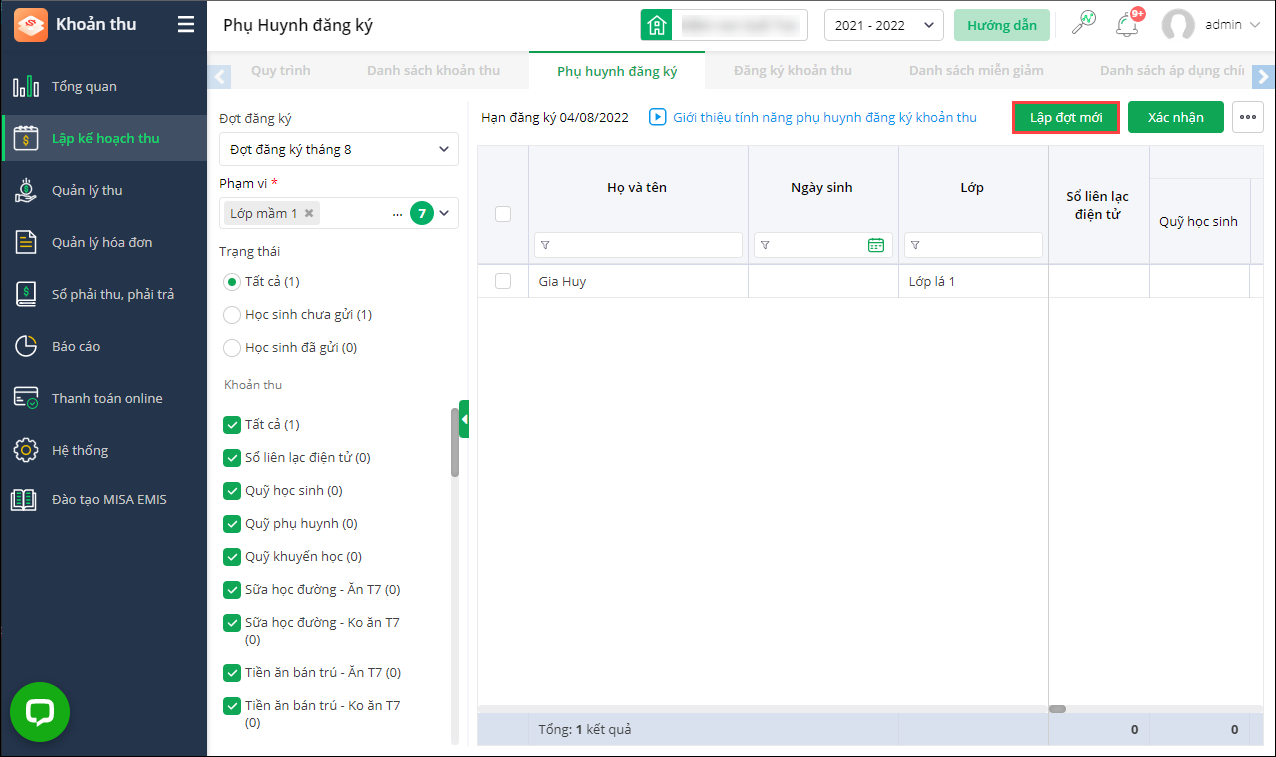Click the calendar icon in Ngày sinh filter
Viewport: 1276px width, 757px height.
pyautogui.click(x=876, y=245)
